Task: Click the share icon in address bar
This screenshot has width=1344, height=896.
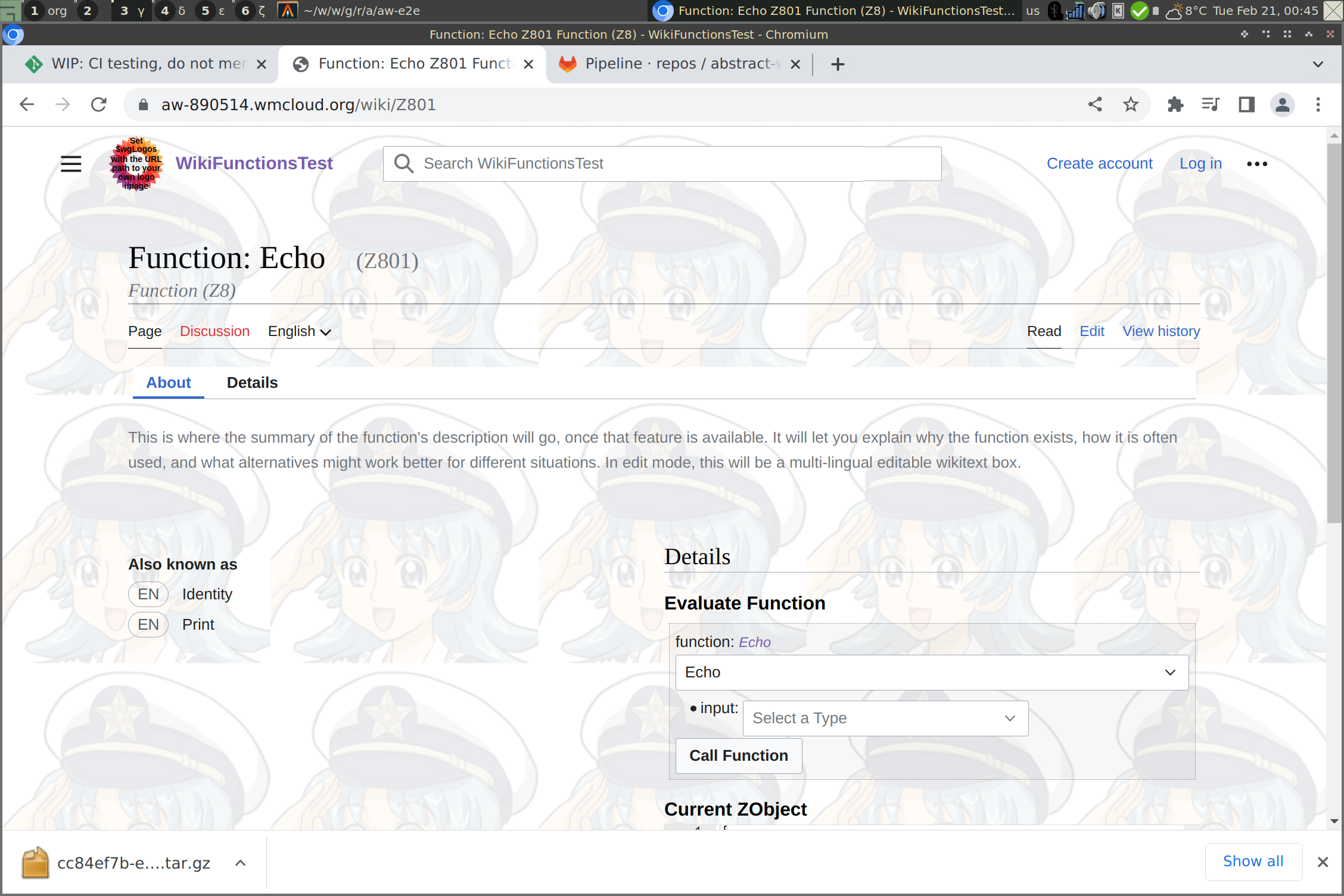Action: (x=1095, y=105)
